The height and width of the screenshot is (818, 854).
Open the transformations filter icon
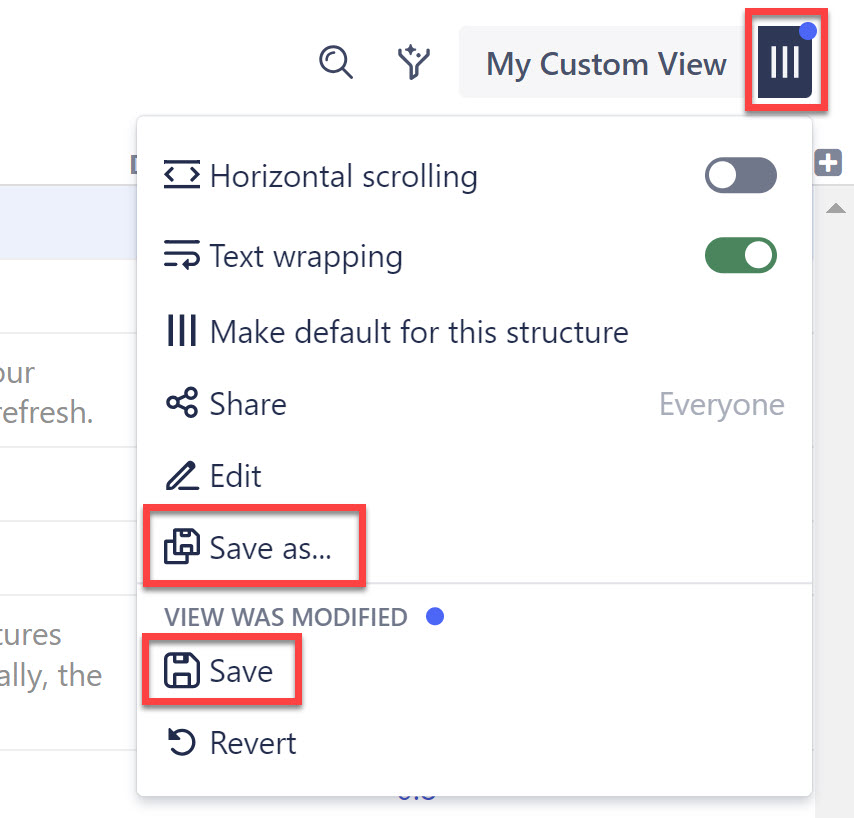(413, 62)
